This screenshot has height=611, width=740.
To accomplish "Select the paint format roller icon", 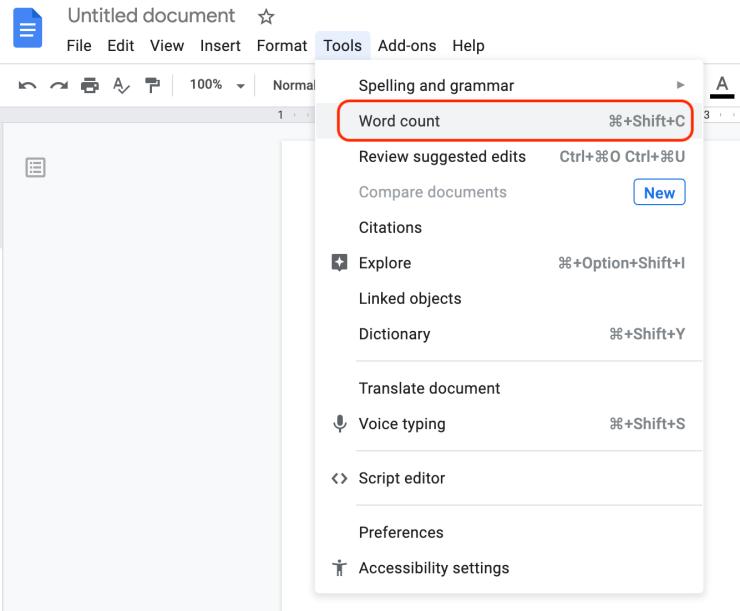I will pos(152,85).
